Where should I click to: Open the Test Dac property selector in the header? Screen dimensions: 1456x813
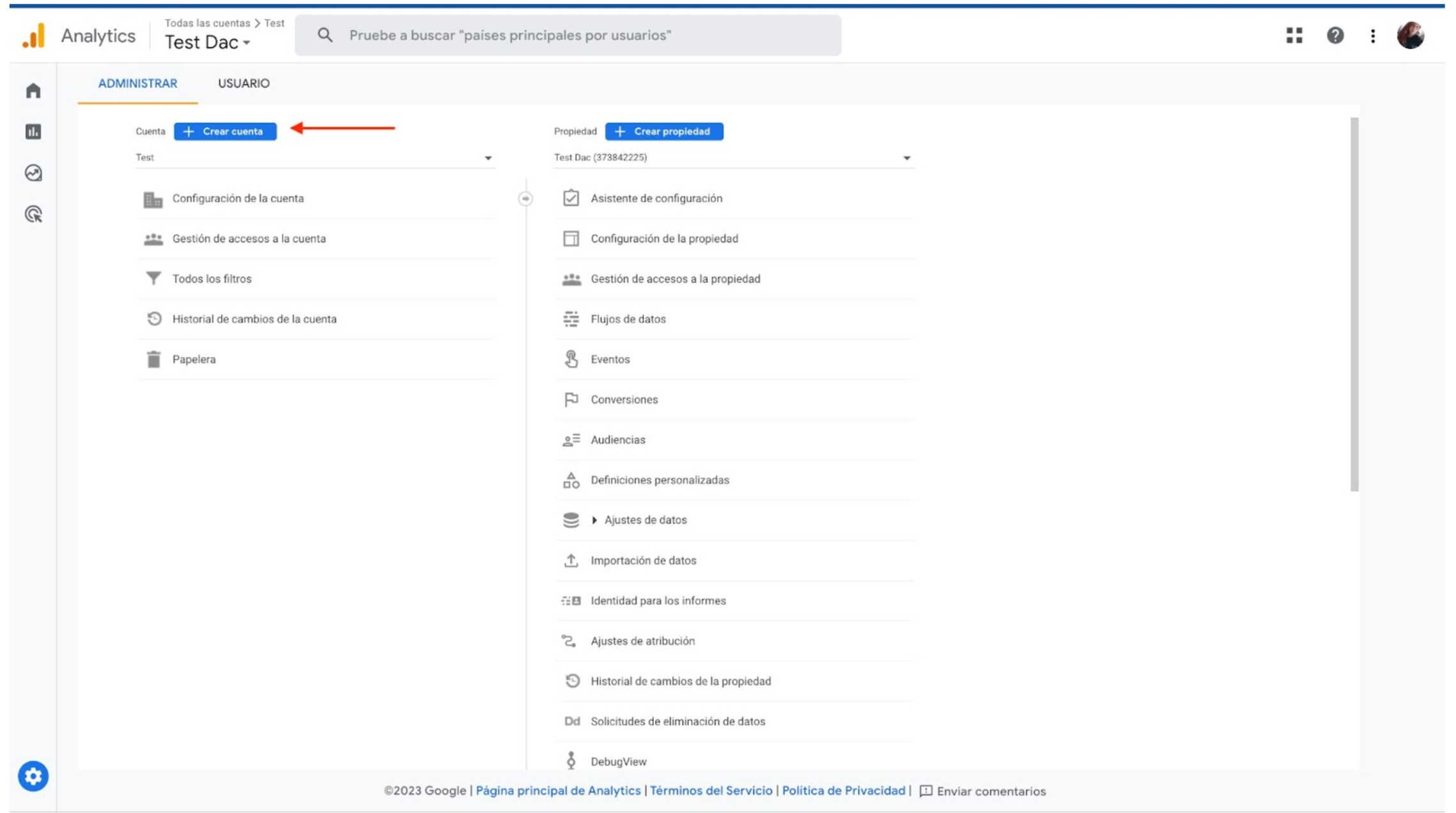[207, 43]
